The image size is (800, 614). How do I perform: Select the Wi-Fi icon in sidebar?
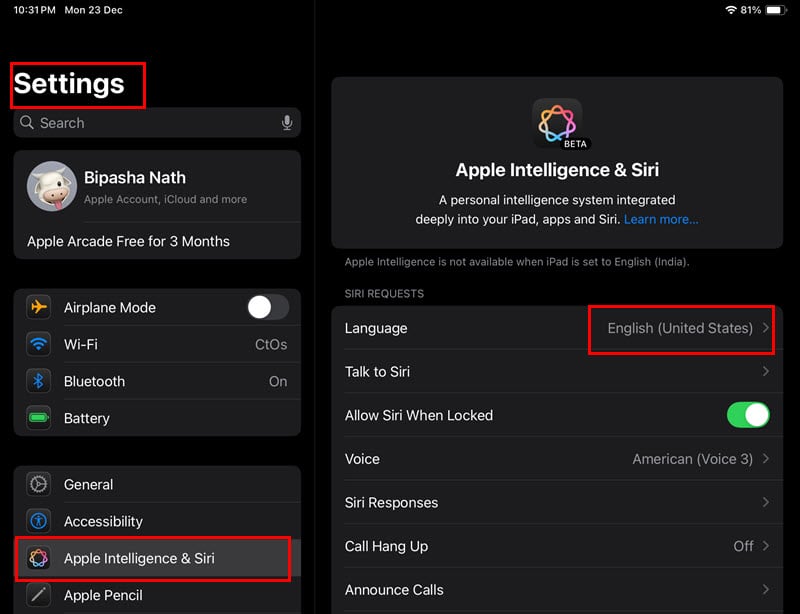click(39, 344)
